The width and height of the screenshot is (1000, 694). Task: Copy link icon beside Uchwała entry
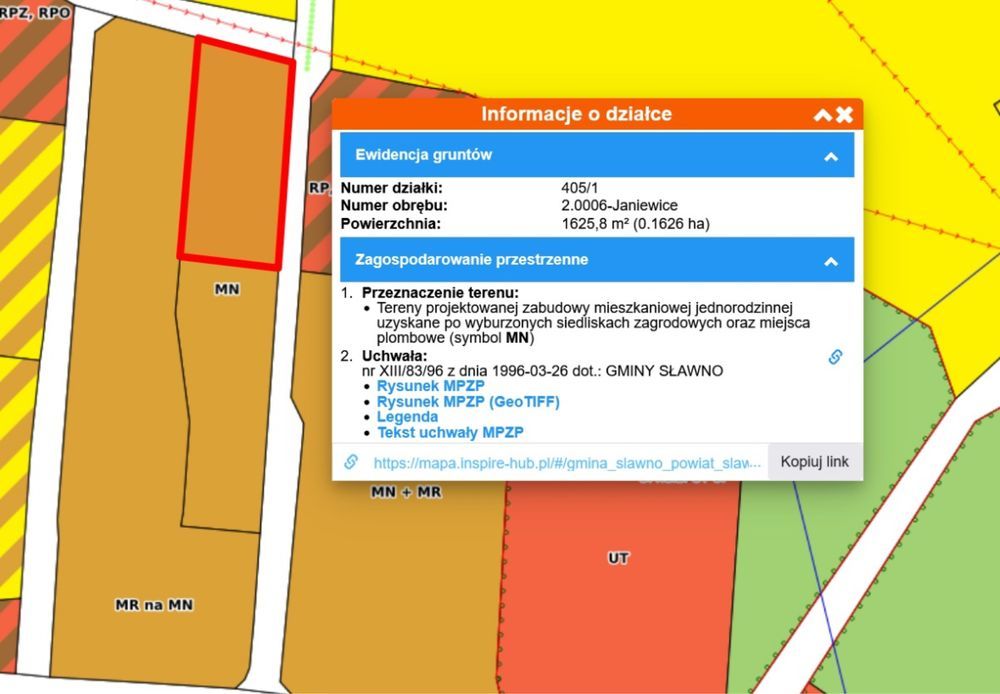pyautogui.click(x=835, y=357)
